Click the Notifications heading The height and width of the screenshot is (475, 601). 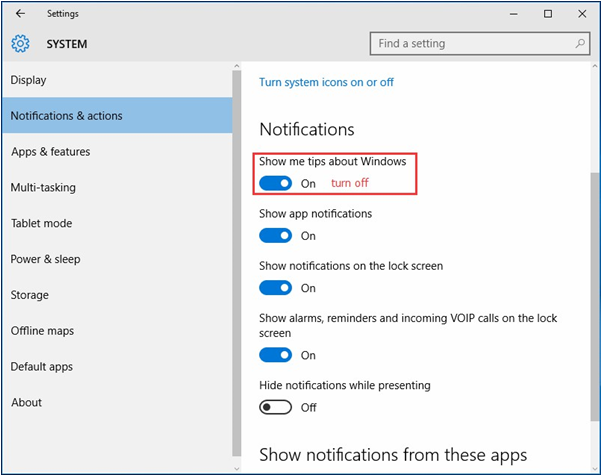click(307, 129)
